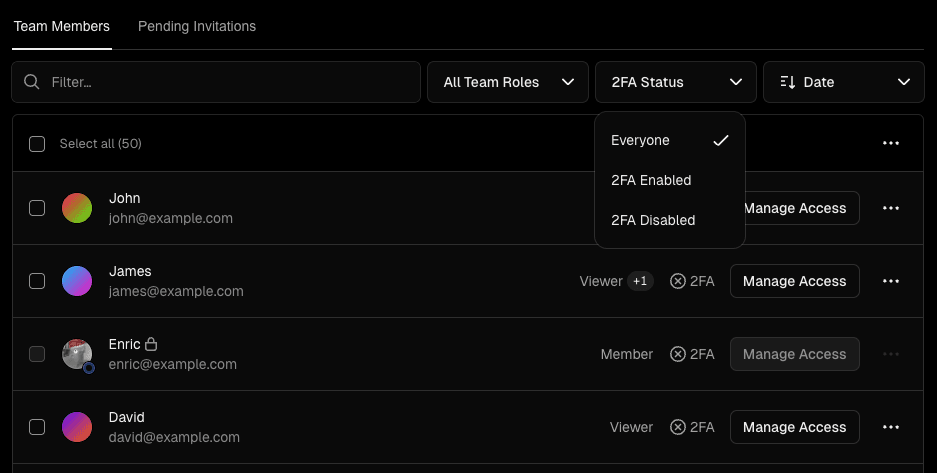Check the box for John
The height and width of the screenshot is (473, 937).
[x=37, y=208]
